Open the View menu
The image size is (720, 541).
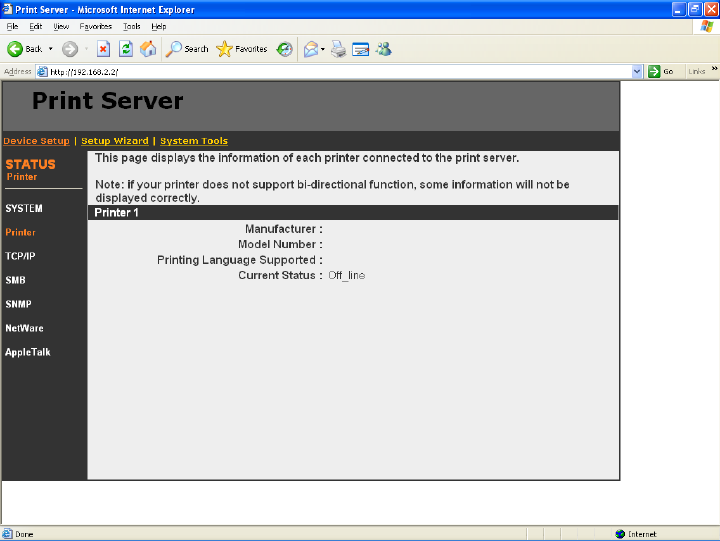coord(61,26)
